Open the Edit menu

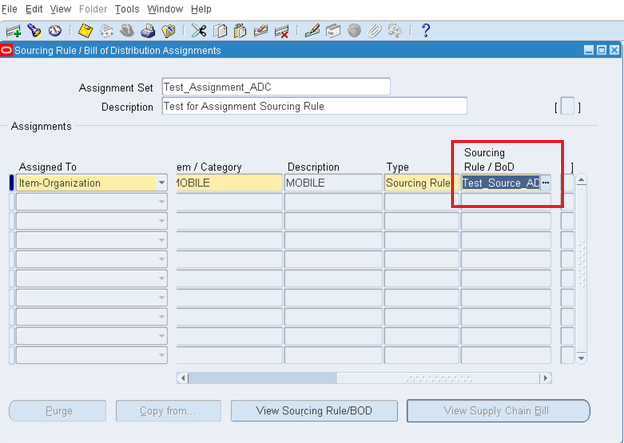tap(34, 9)
